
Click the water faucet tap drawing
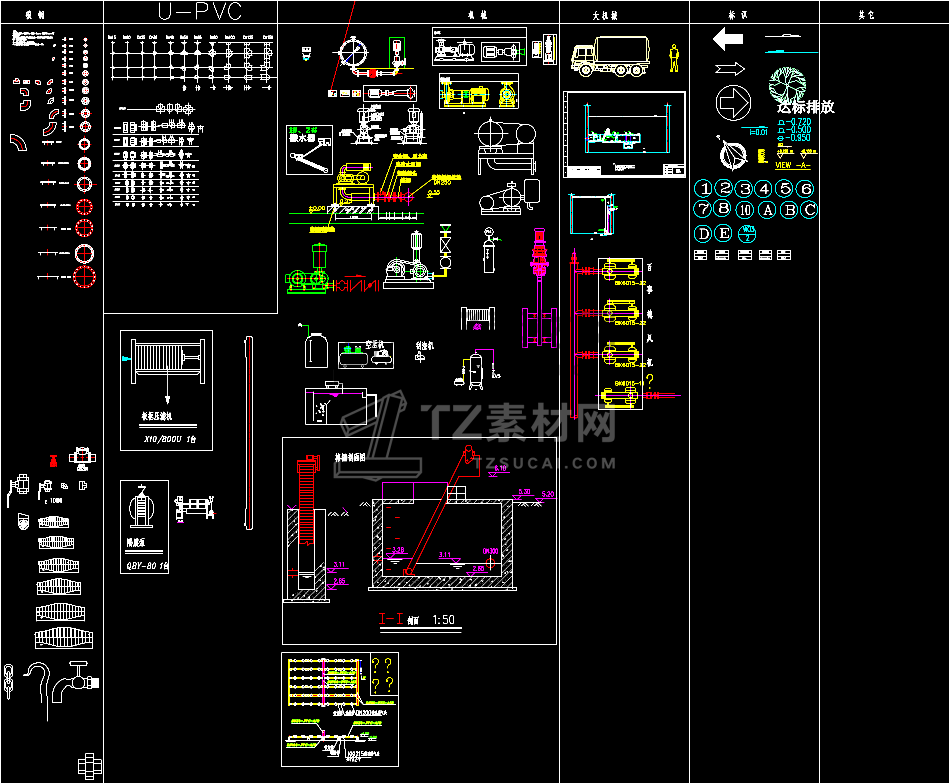[x=75, y=682]
